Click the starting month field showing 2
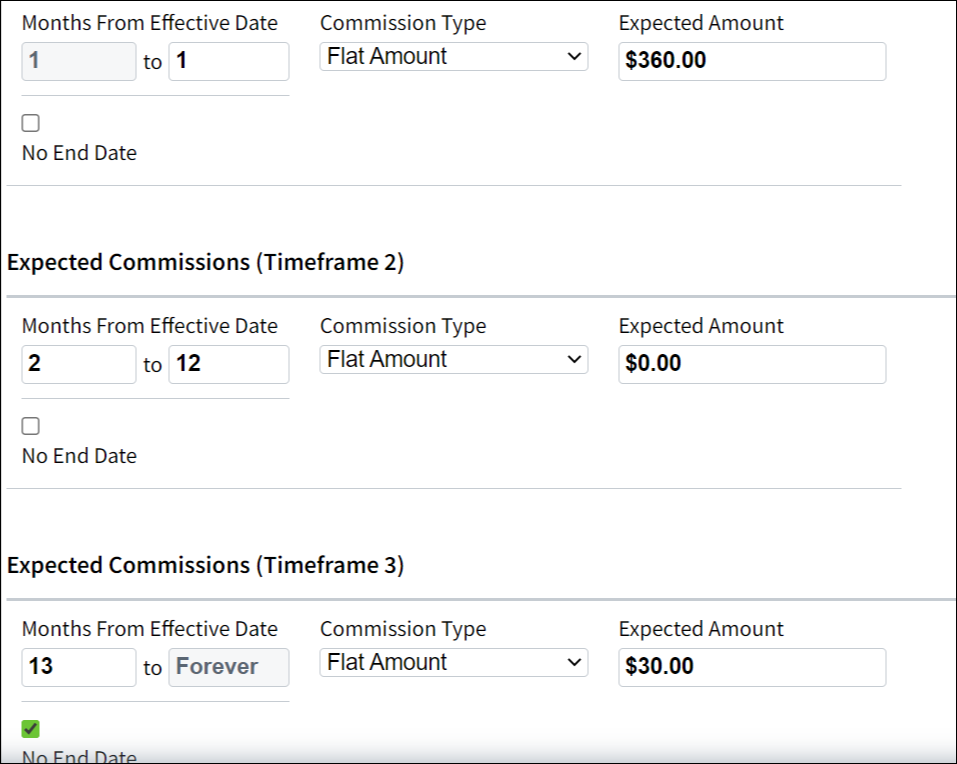The width and height of the screenshot is (957, 764). [x=78, y=364]
